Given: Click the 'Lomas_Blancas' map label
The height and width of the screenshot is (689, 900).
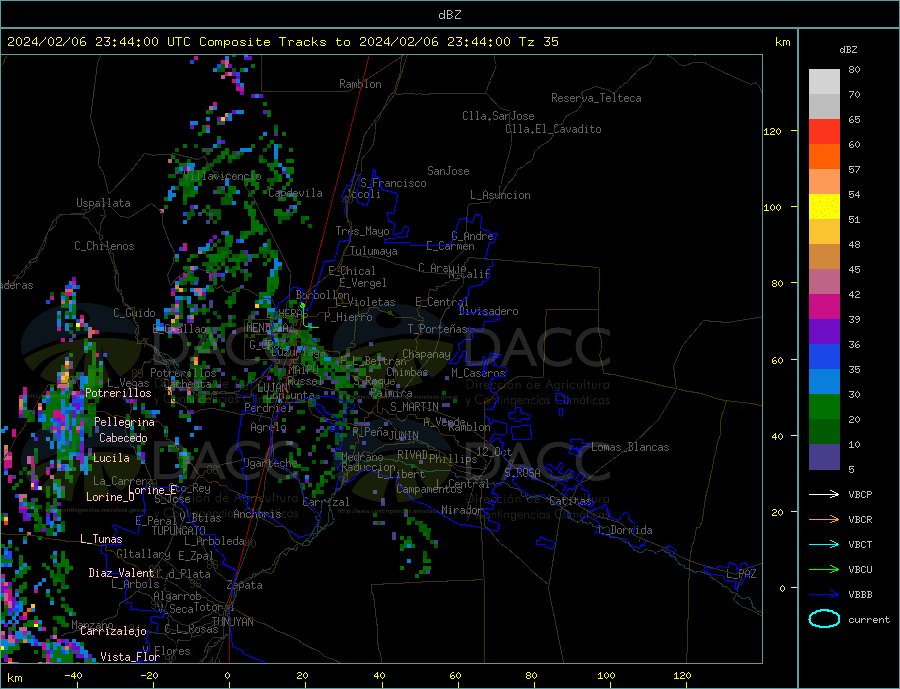Looking at the screenshot, I should [x=630, y=447].
